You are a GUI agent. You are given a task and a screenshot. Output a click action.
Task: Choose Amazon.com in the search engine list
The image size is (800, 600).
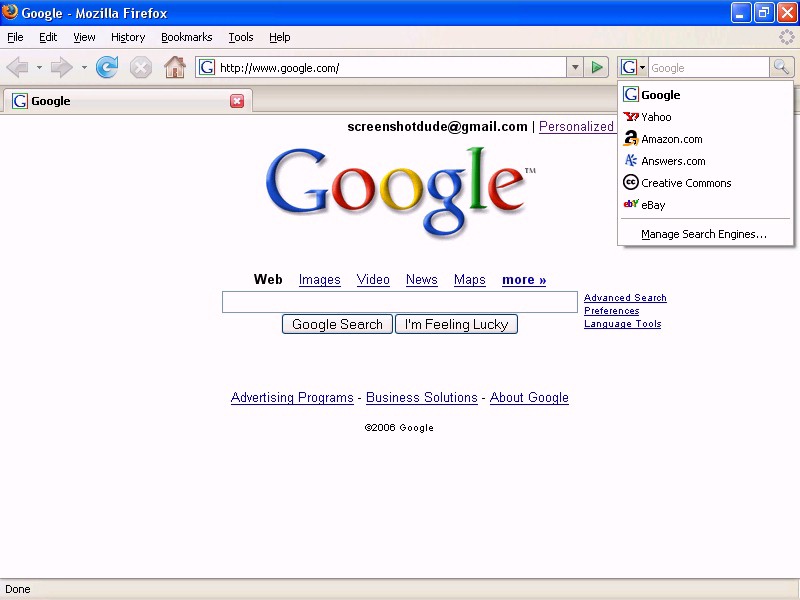click(x=705, y=139)
